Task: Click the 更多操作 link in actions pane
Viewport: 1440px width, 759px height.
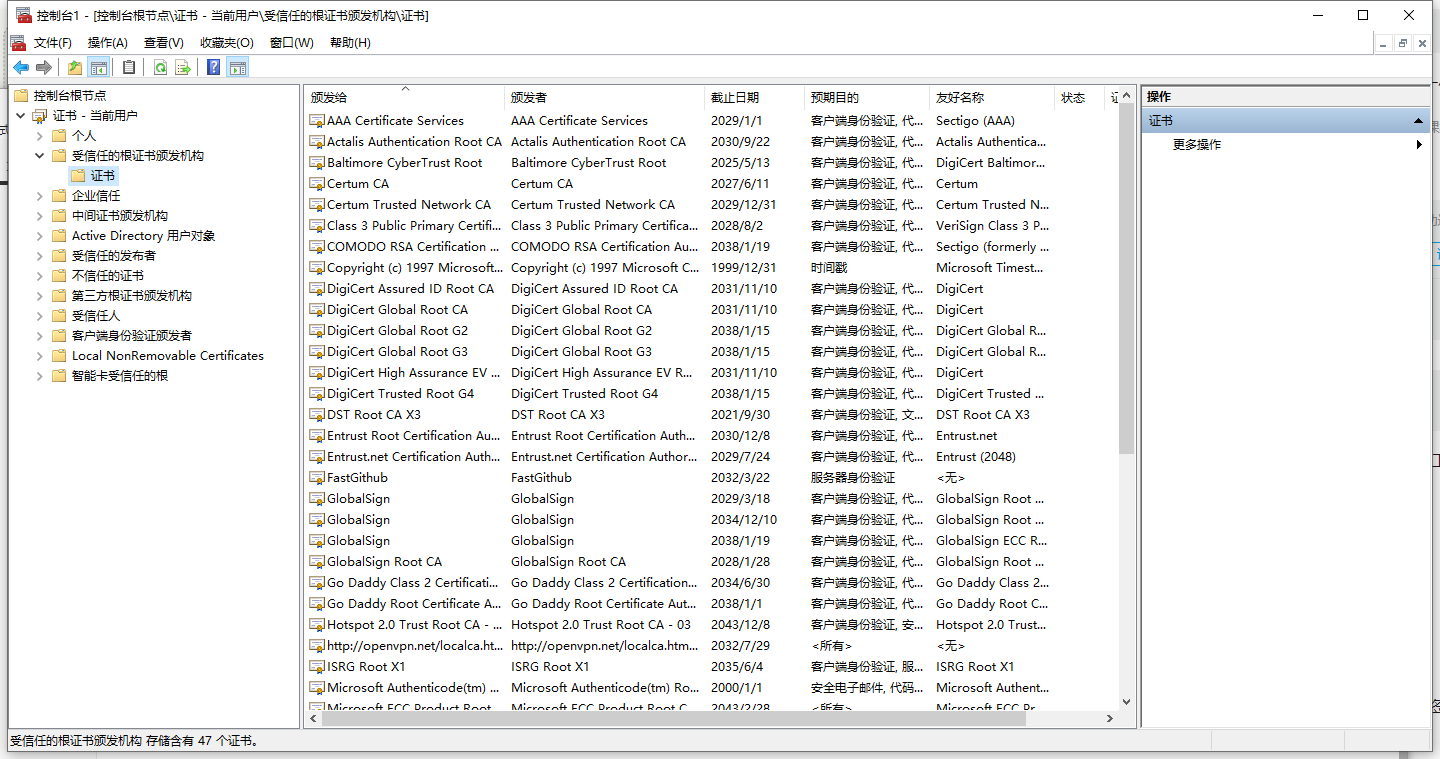Action: tap(1197, 144)
